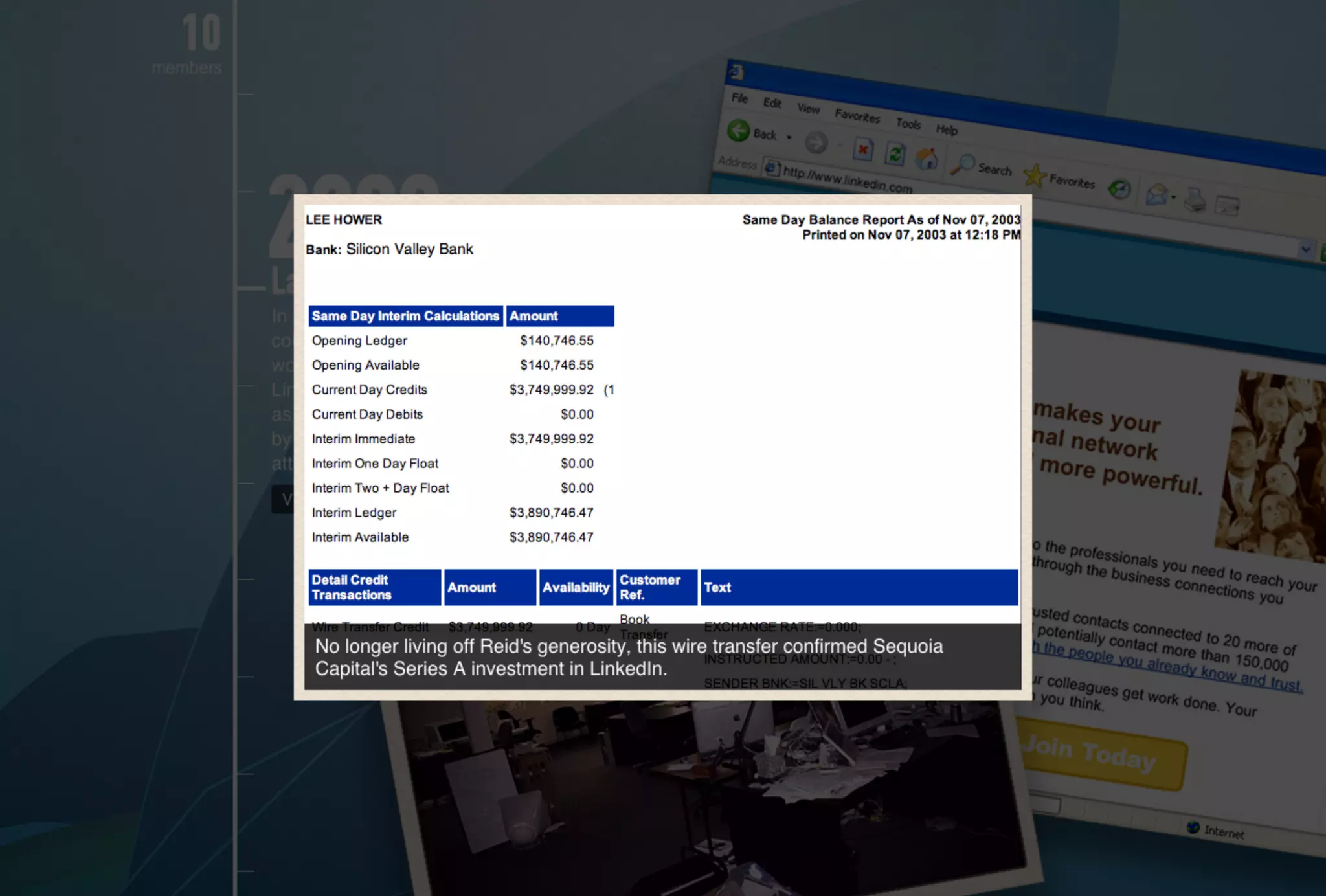
Task: Click the Mail icon in the browser toolbar
Action: [x=1156, y=194]
